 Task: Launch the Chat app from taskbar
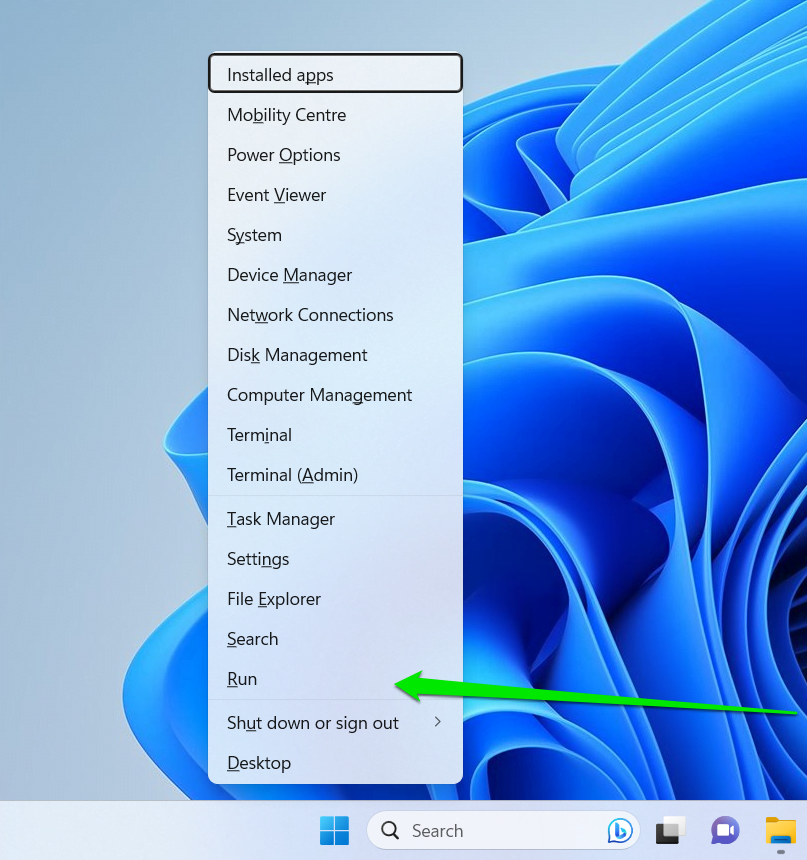click(724, 830)
